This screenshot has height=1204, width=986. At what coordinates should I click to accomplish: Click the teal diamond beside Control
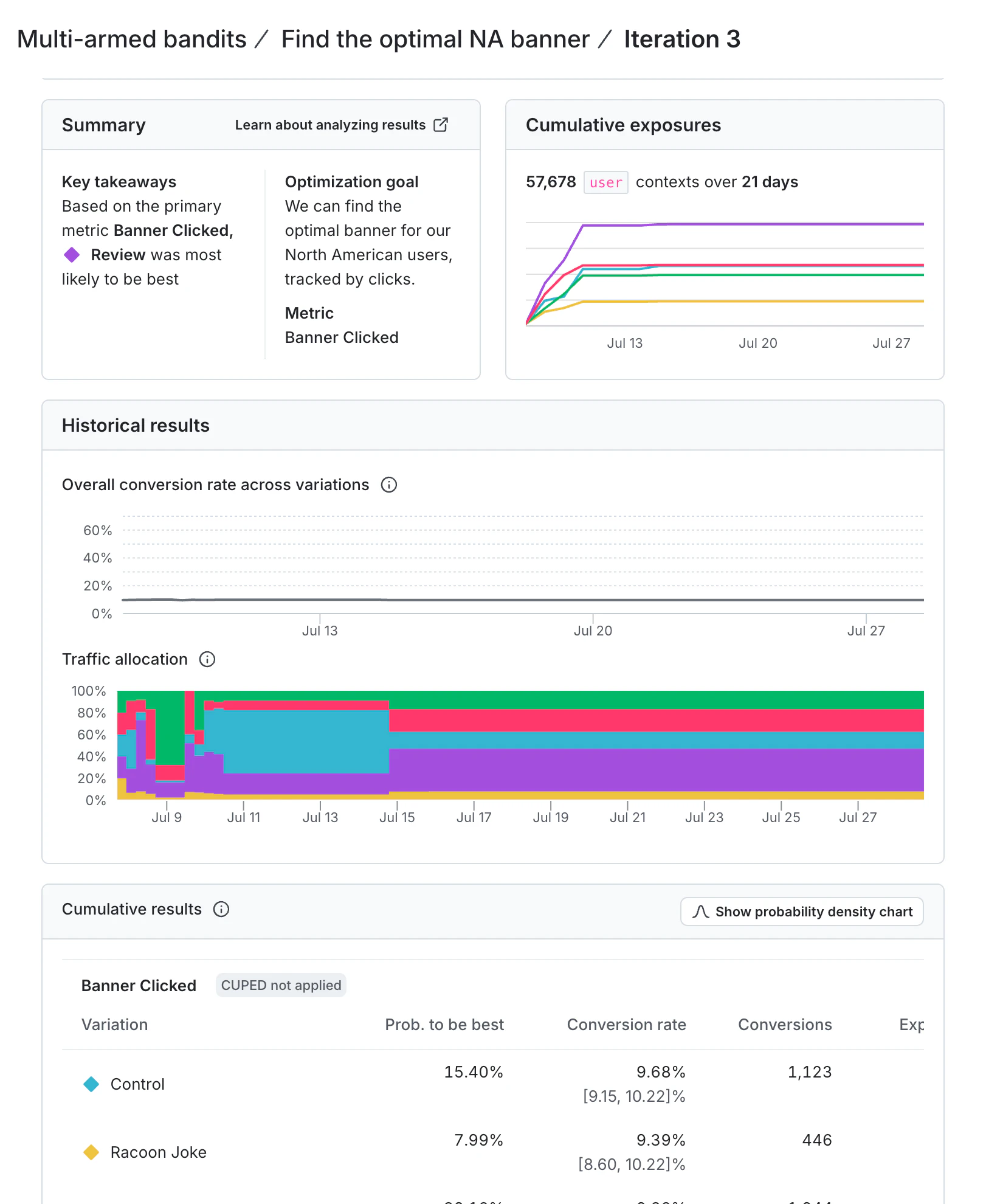pos(91,1084)
